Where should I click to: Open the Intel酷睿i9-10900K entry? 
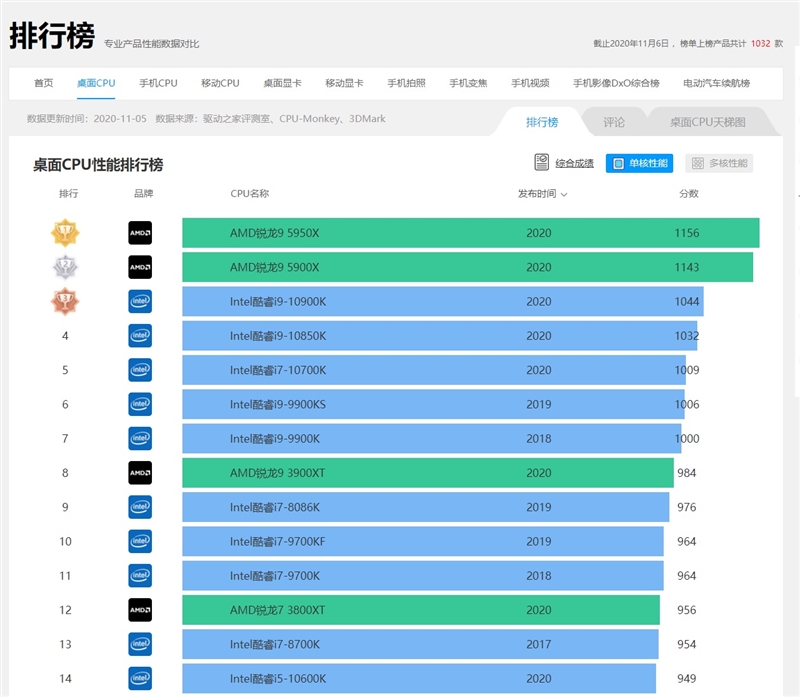[x=443, y=302]
